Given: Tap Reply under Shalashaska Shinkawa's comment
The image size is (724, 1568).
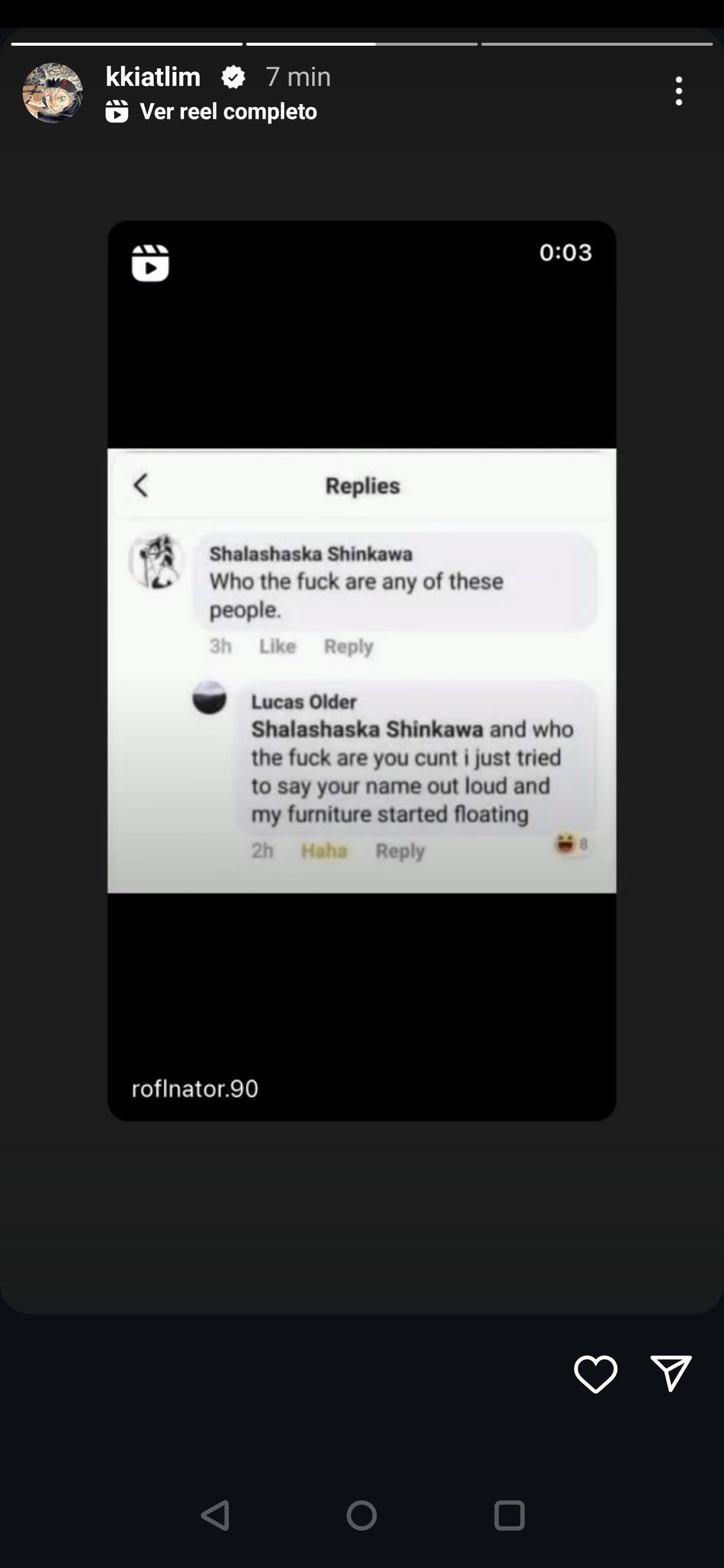Looking at the screenshot, I should point(349,646).
